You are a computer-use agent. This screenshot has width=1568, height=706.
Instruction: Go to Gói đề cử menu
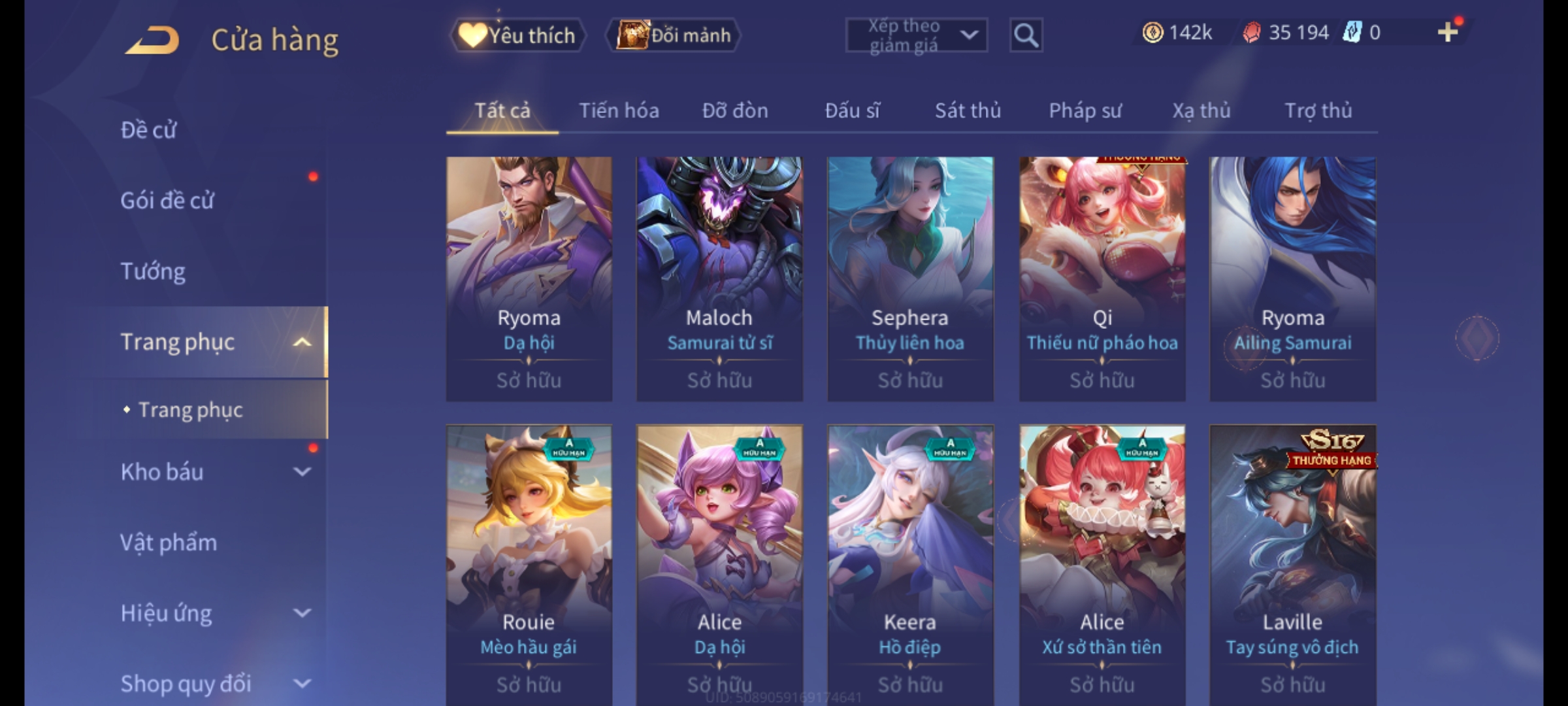(x=167, y=200)
